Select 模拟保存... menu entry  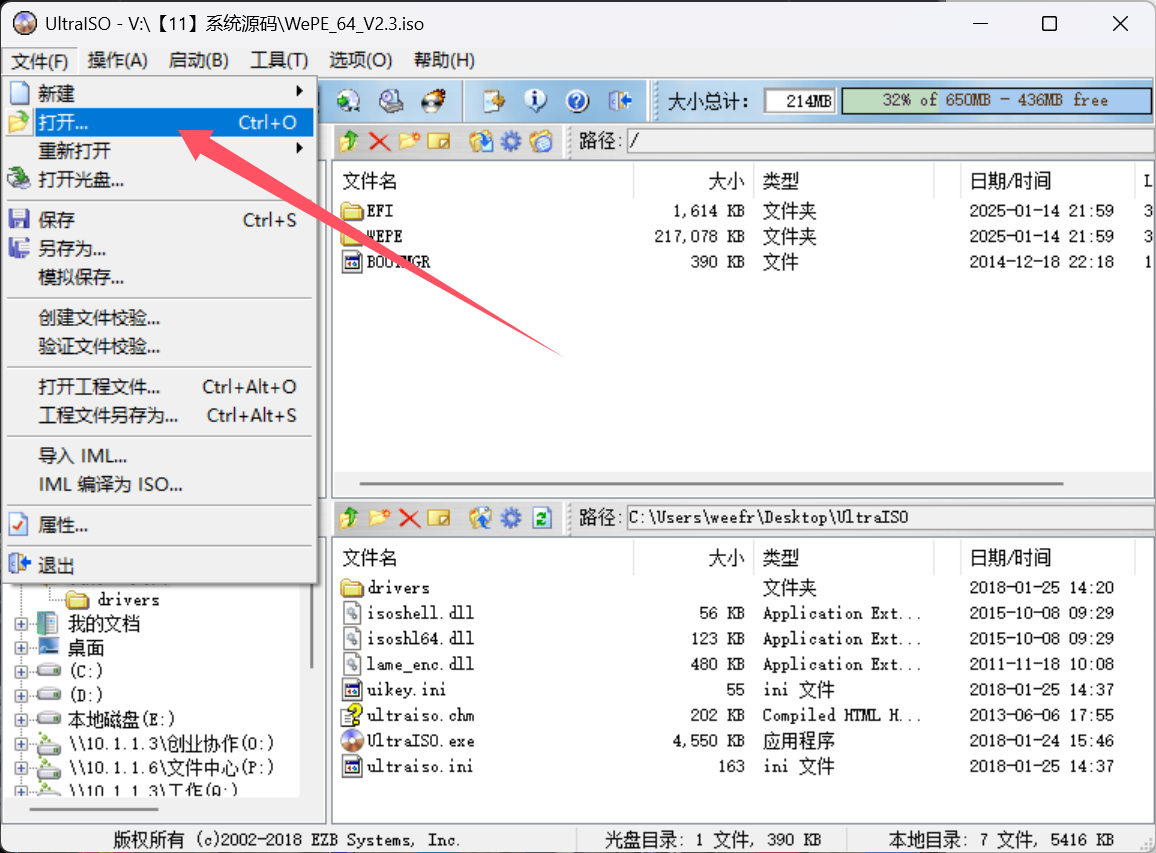pyautogui.click(x=160, y=277)
